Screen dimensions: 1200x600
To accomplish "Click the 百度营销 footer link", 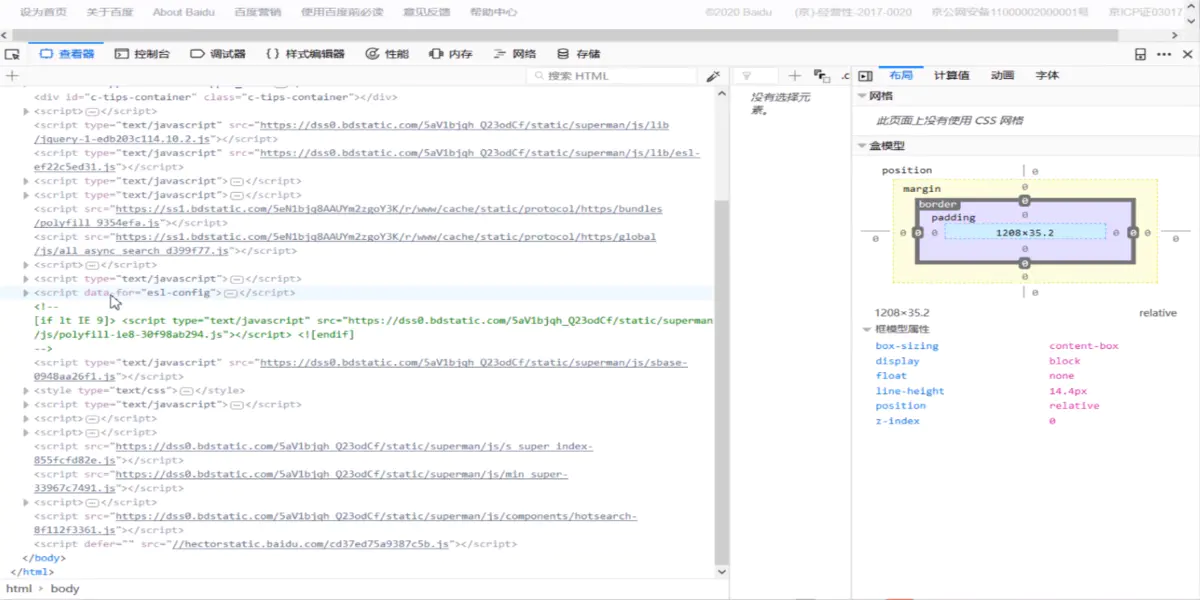I will (x=257, y=12).
